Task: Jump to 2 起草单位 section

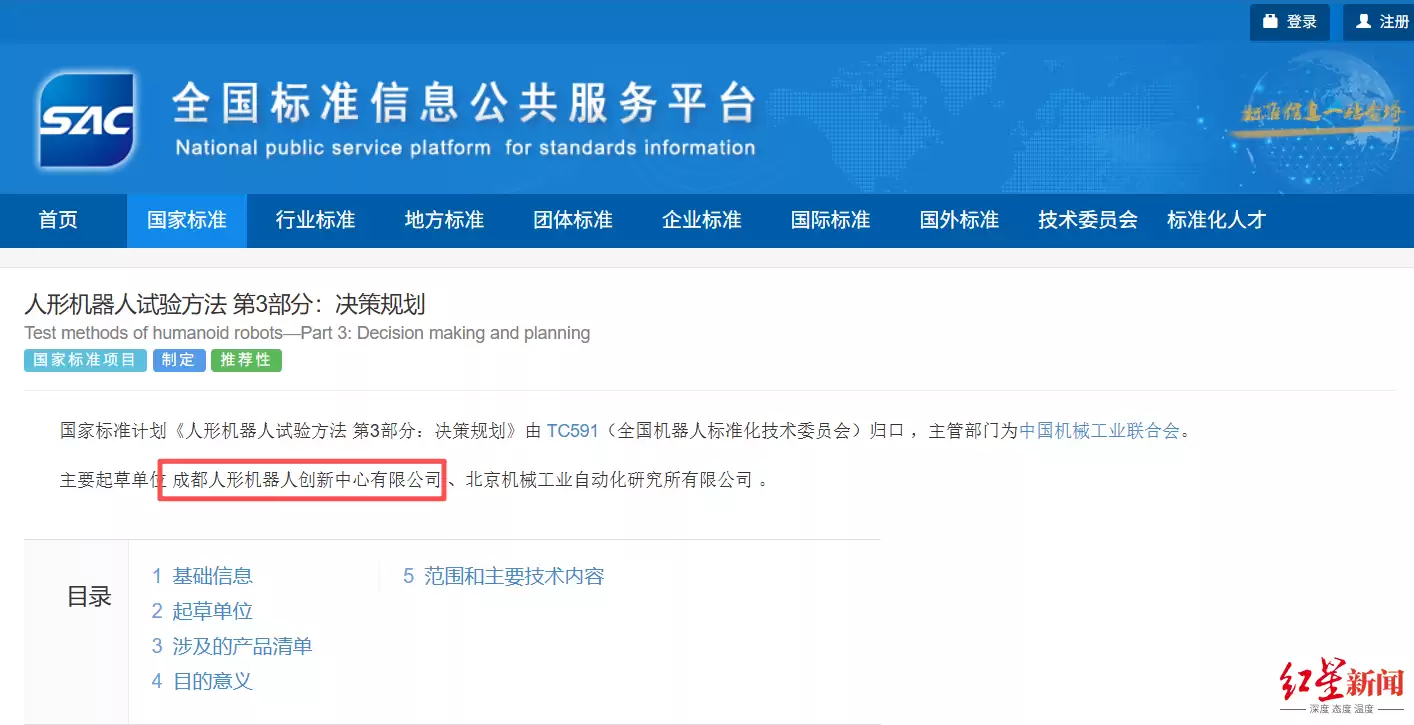Action: (203, 611)
